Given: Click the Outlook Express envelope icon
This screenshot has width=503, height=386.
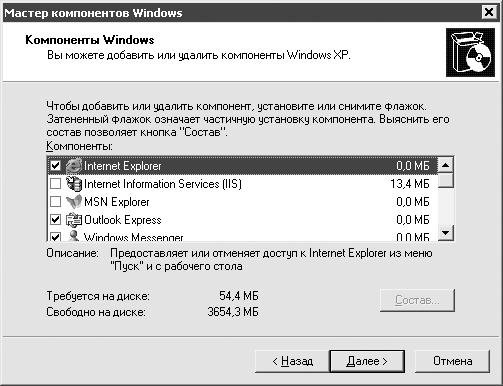Looking at the screenshot, I should tap(74, 220).
